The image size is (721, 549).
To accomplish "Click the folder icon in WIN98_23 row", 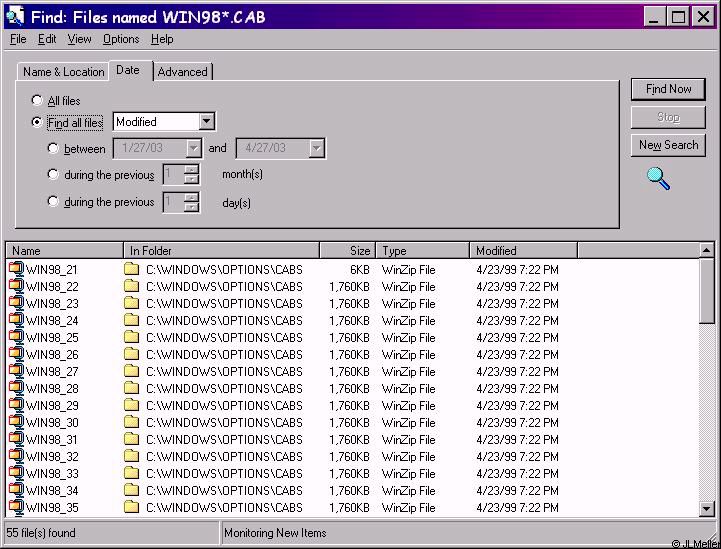I will point(131,303).
